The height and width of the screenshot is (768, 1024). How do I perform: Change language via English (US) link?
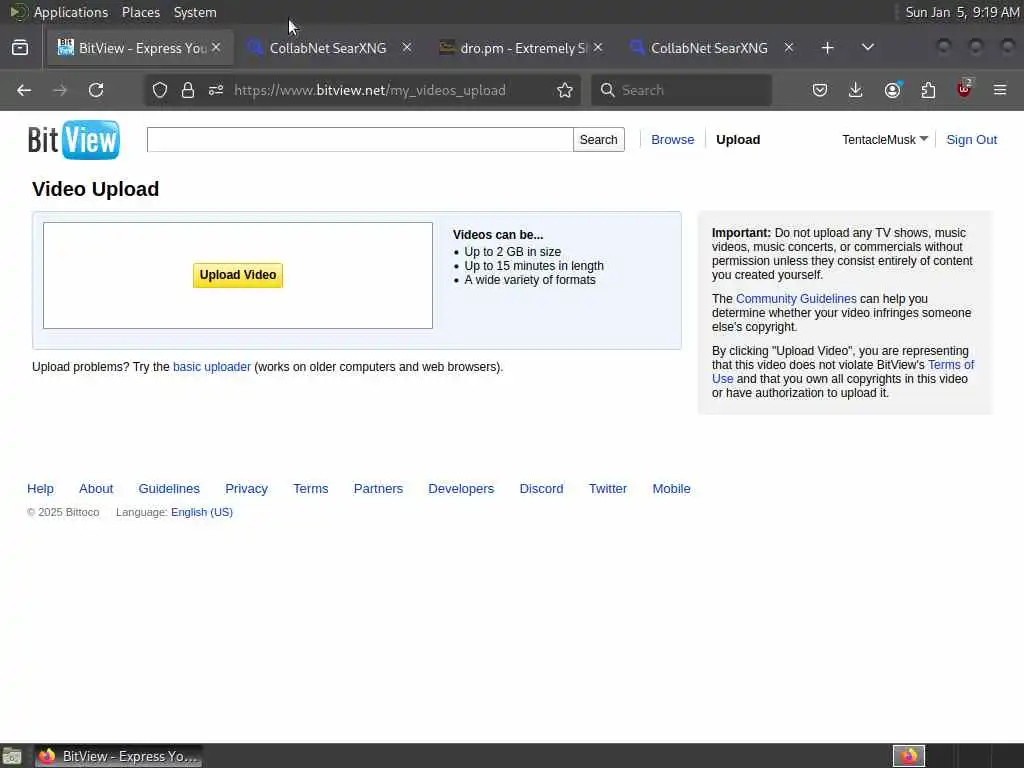[x=202, y=512]
